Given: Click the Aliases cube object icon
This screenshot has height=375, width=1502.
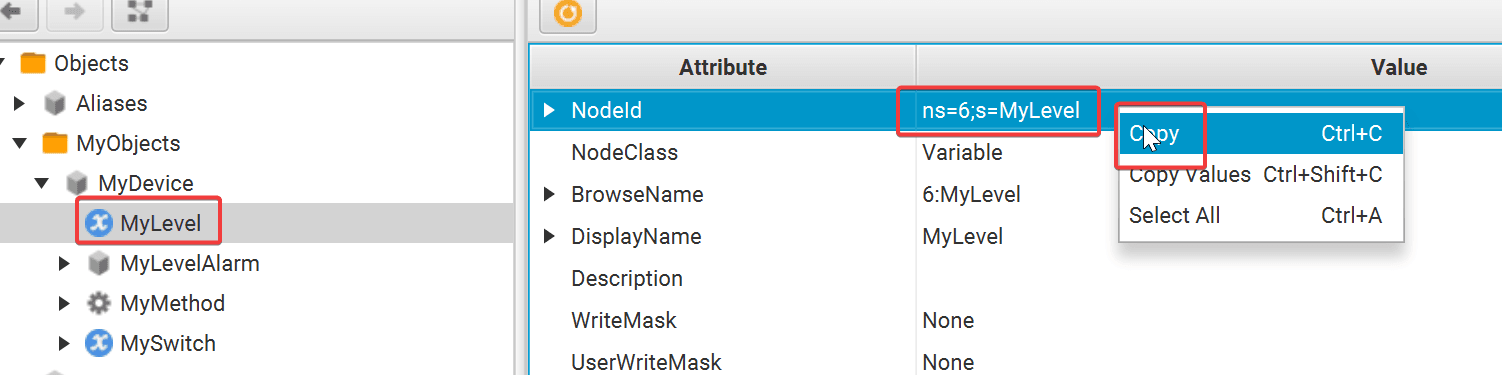Looking at the screenshot, I should tap(55, 104).
